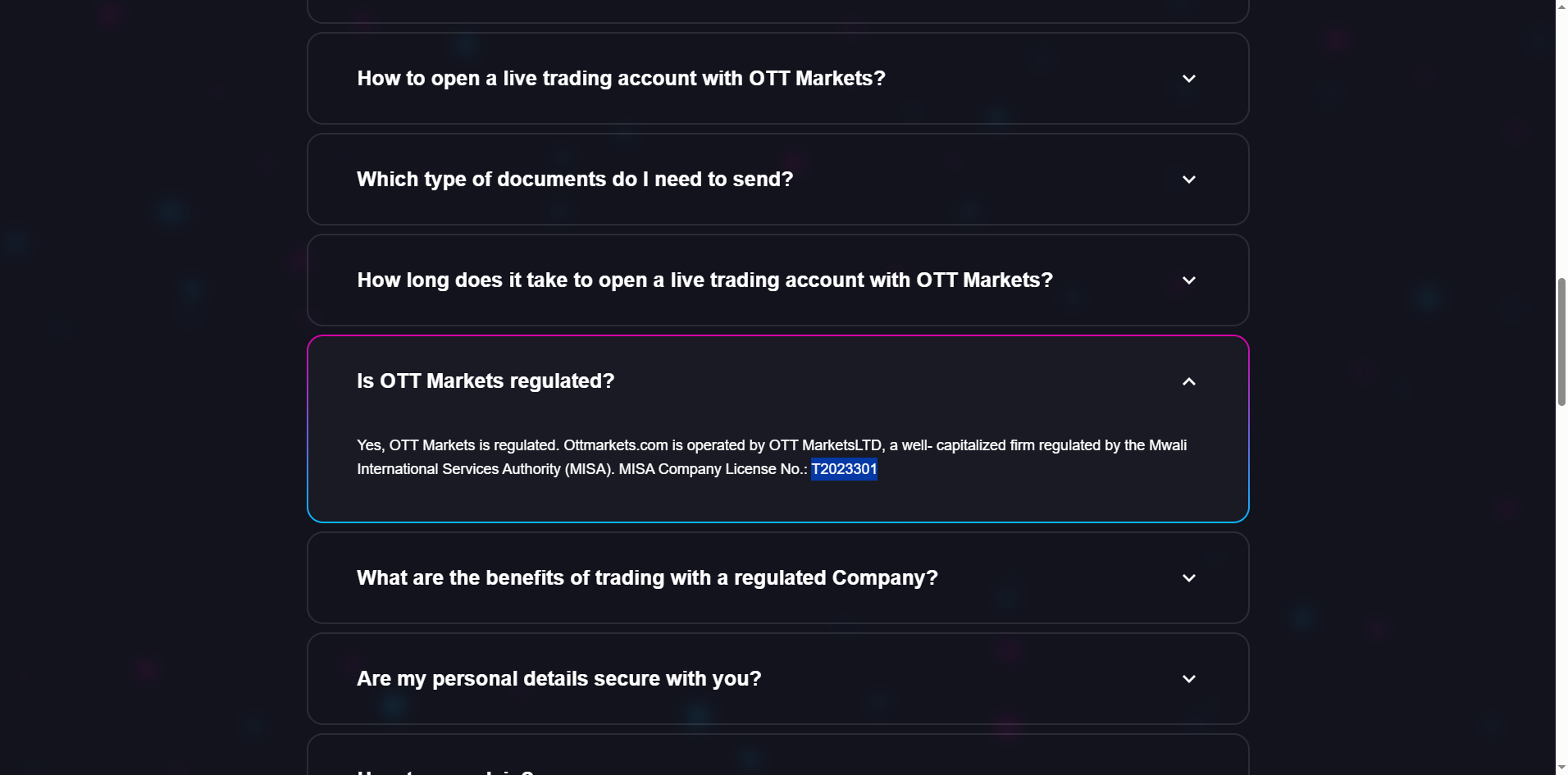This screenshot has width=1568, height=775.
Task: Expand chevron for personal details secure question
Action: [1188, 679]
